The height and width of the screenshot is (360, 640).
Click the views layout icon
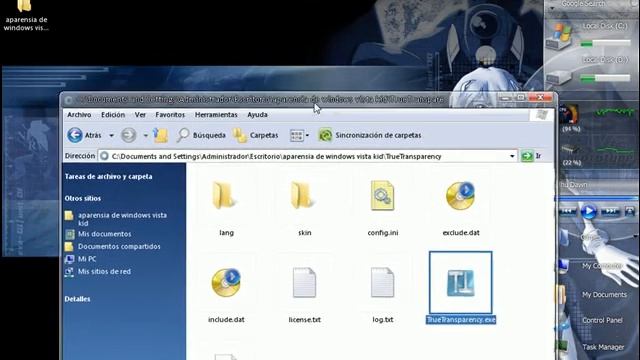[x=297, y=136]
